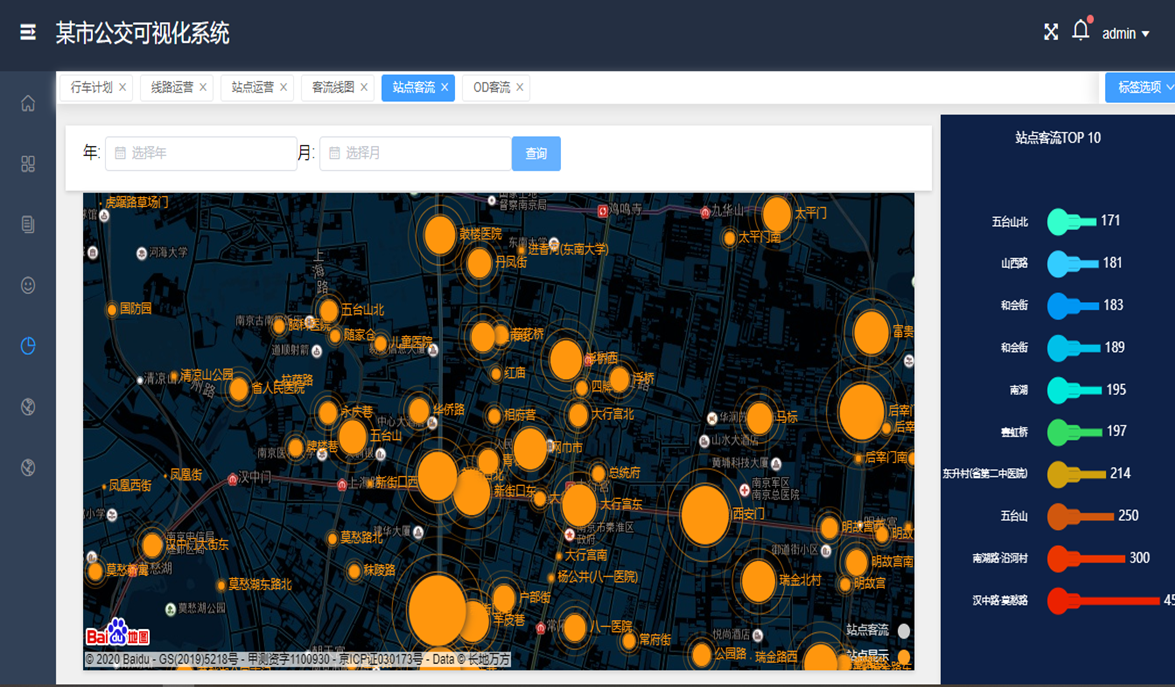
Task: Click the 汉中路·莫愁路 red bar
Action: (1103, 601)
